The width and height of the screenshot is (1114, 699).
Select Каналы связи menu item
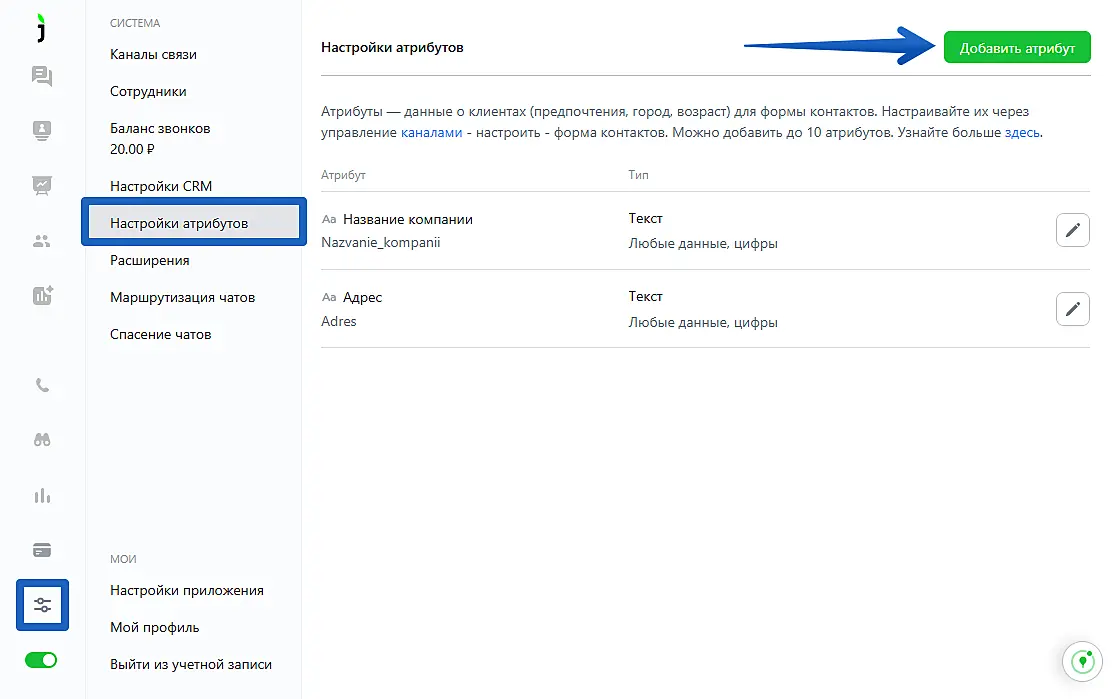point(153,54)
